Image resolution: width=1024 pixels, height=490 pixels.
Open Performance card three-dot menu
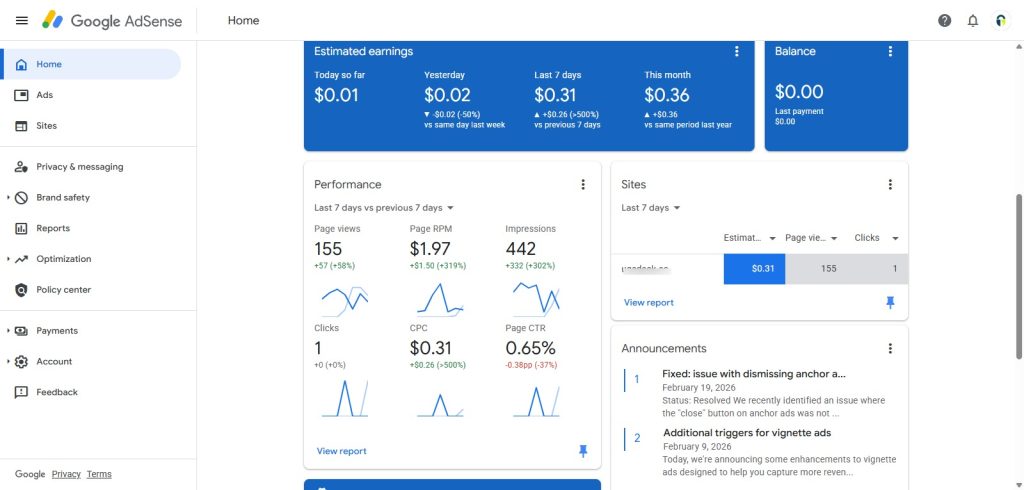click(x=583, y=184)
